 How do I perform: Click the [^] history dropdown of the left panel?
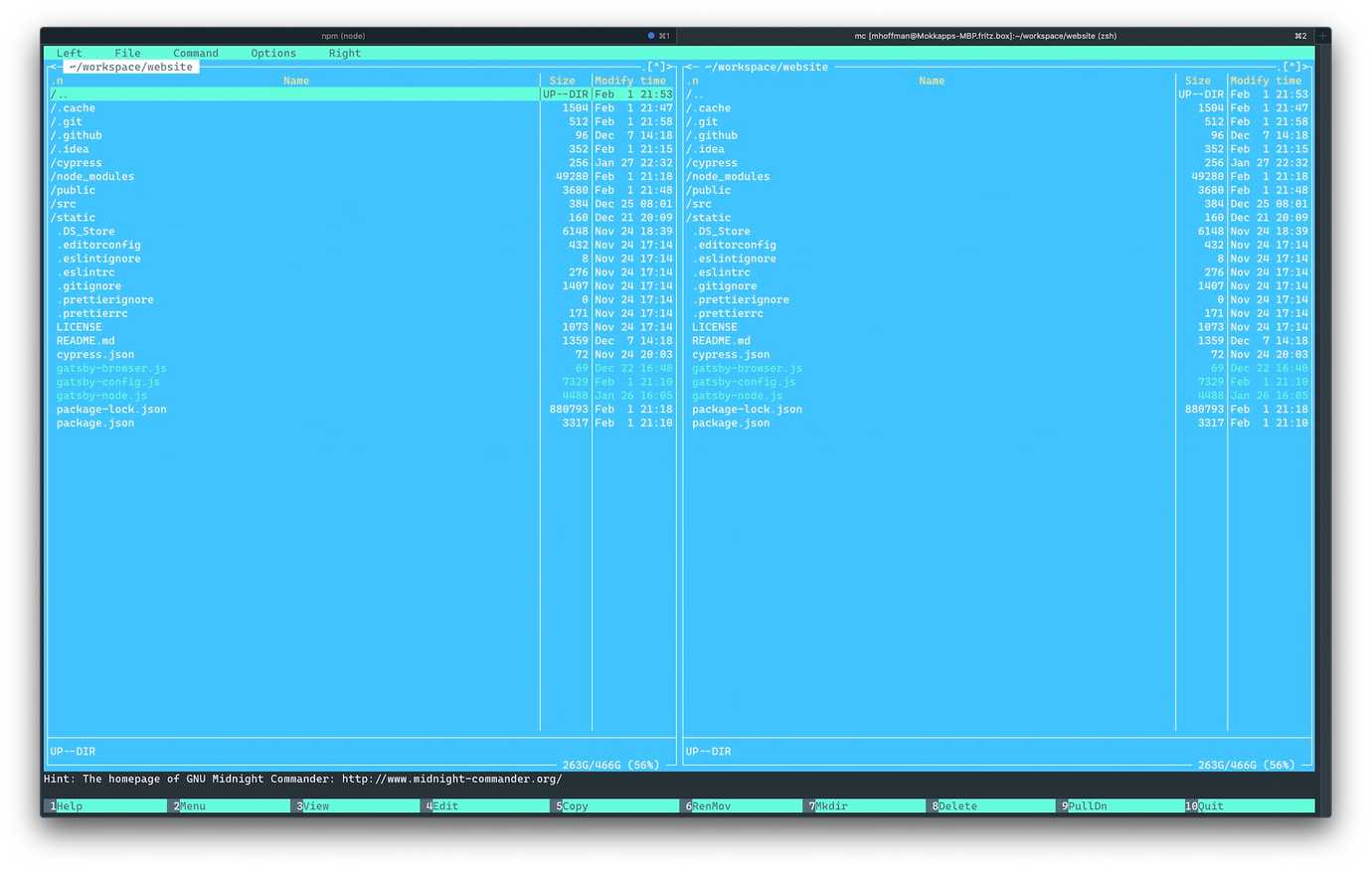(656, 68)
